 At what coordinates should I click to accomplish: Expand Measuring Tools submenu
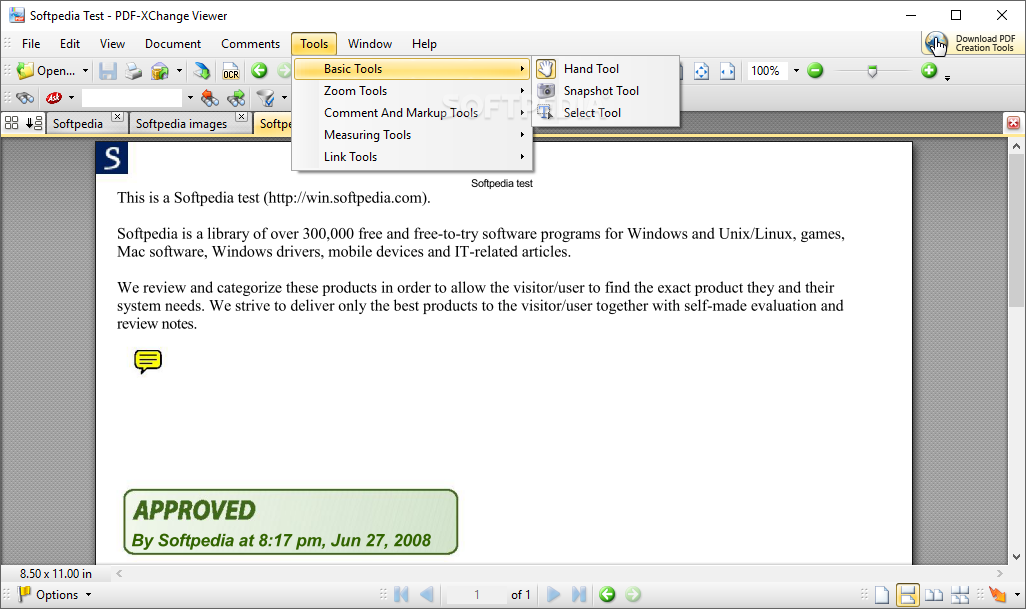pyautogui.click(x=412, y=135)
